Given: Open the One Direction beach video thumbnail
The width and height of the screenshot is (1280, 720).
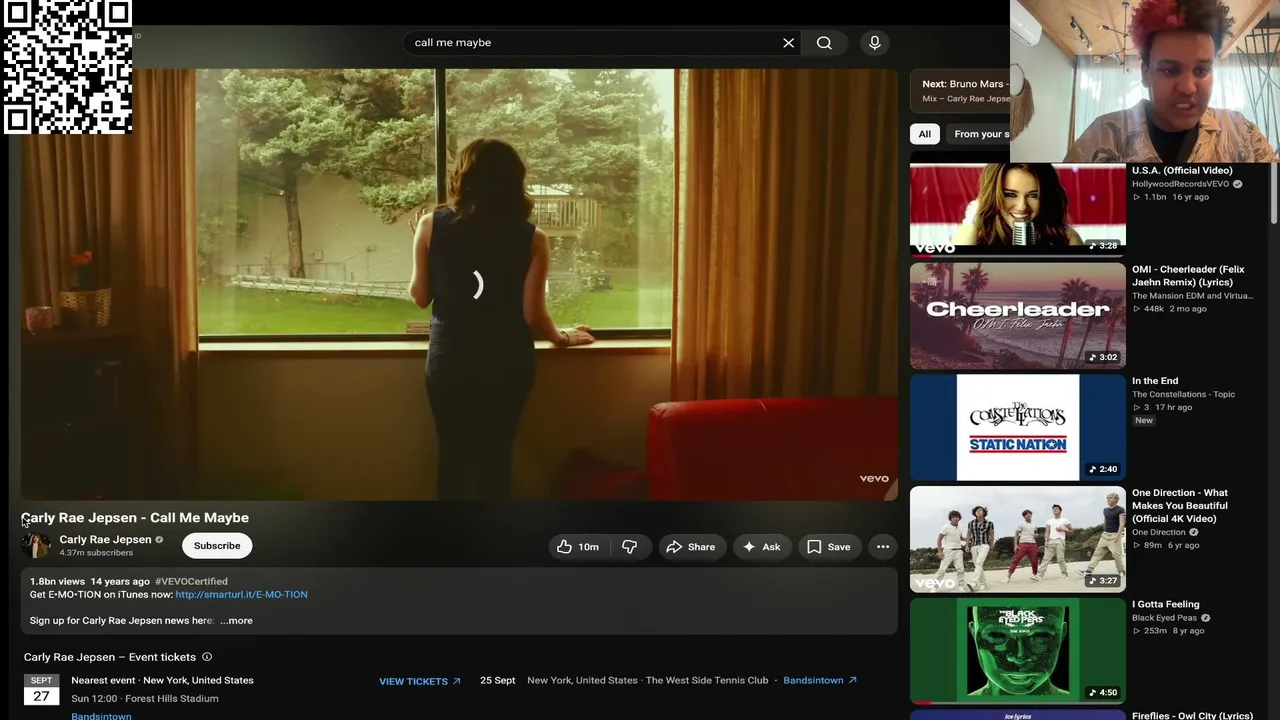Looking at the screenshot, I should pos(1018,540).
